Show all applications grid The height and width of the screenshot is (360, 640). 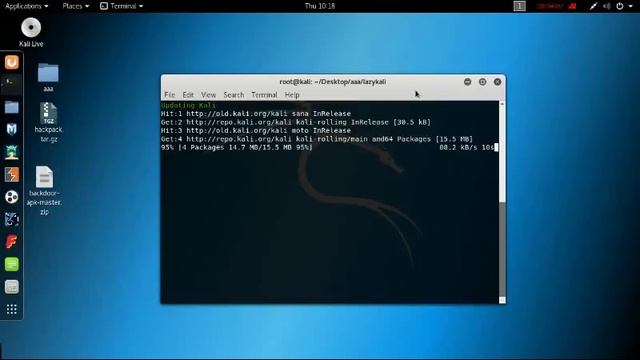[x=11, y=309]
